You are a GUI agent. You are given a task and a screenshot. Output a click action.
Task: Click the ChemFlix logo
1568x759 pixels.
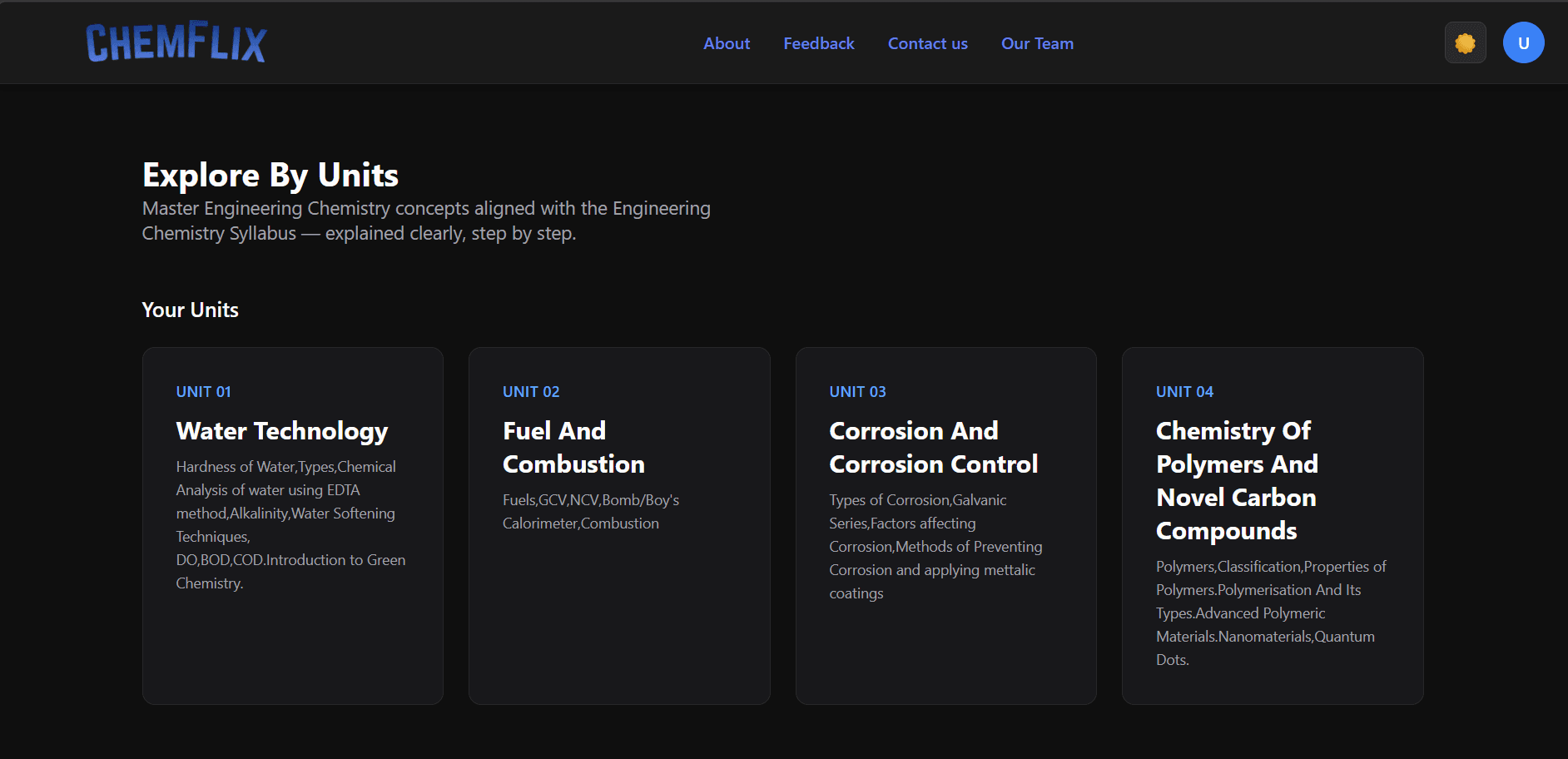[176, 42]
